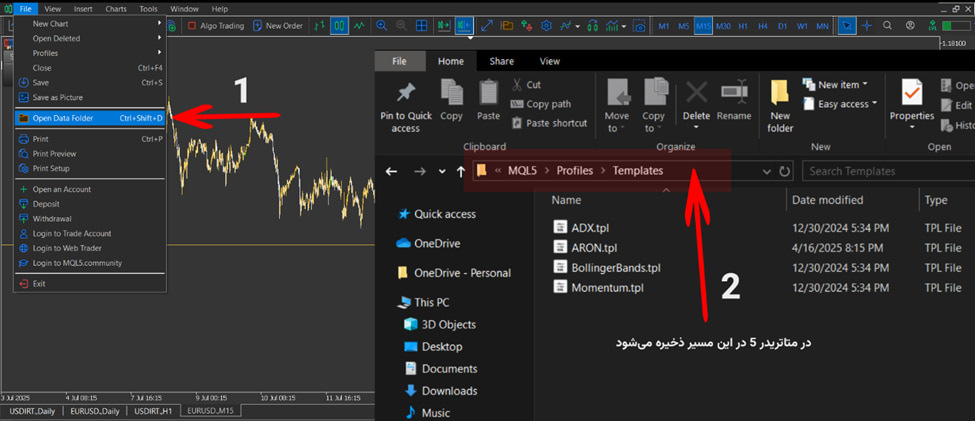Open the Charts menu
The image size is (975, 421).
point(116,9)
